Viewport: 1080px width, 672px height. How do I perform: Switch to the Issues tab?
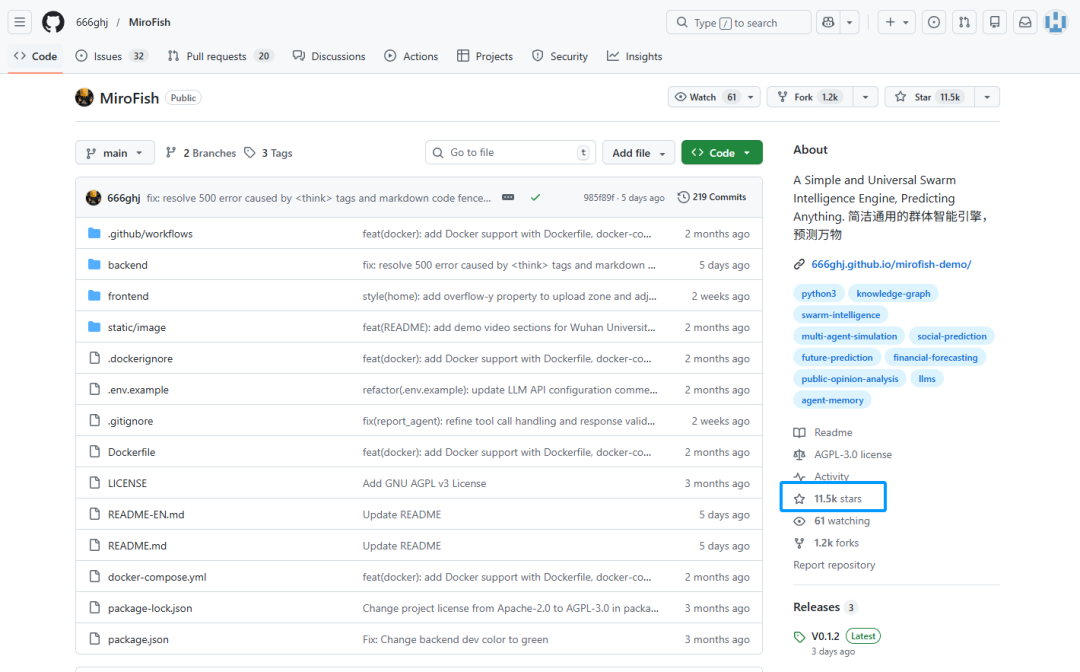coord(107,57)
